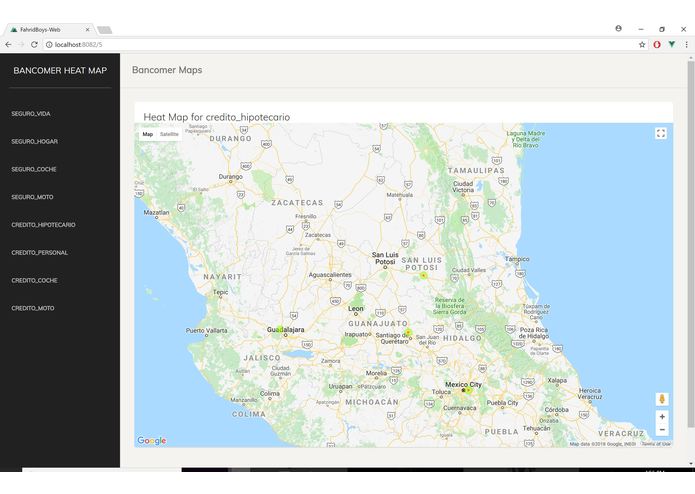695x494 pixels.
Task: Click the Heat Map for credito_hipotecario heading
Action: (x=216, y=117)
